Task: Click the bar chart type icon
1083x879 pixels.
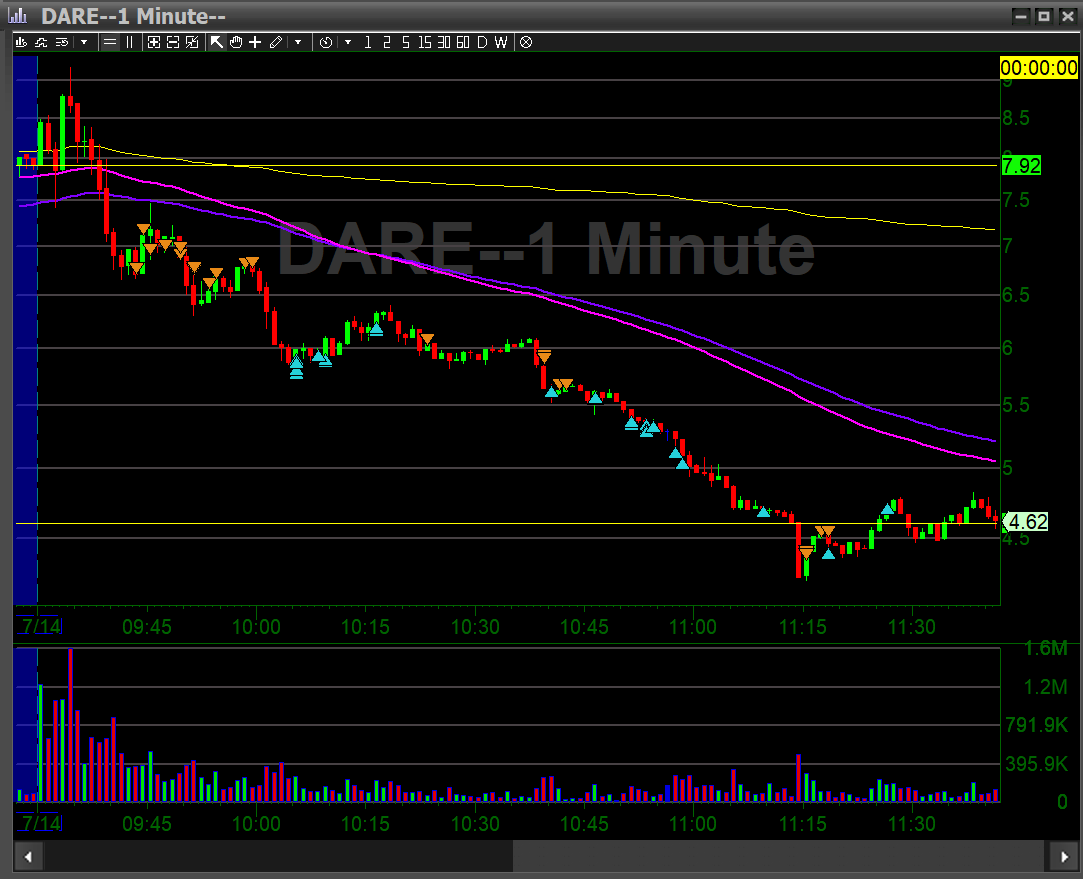Action: coord(21,42)
